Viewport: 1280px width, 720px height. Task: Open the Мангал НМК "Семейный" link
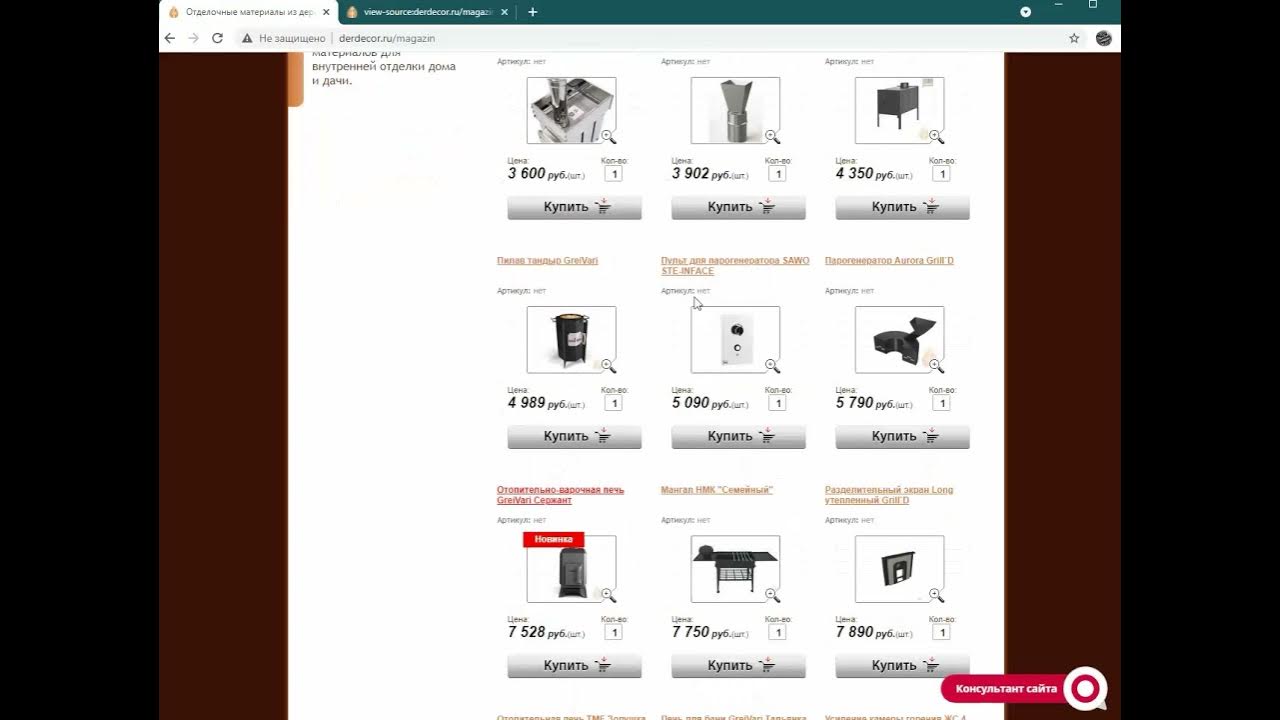717,490
